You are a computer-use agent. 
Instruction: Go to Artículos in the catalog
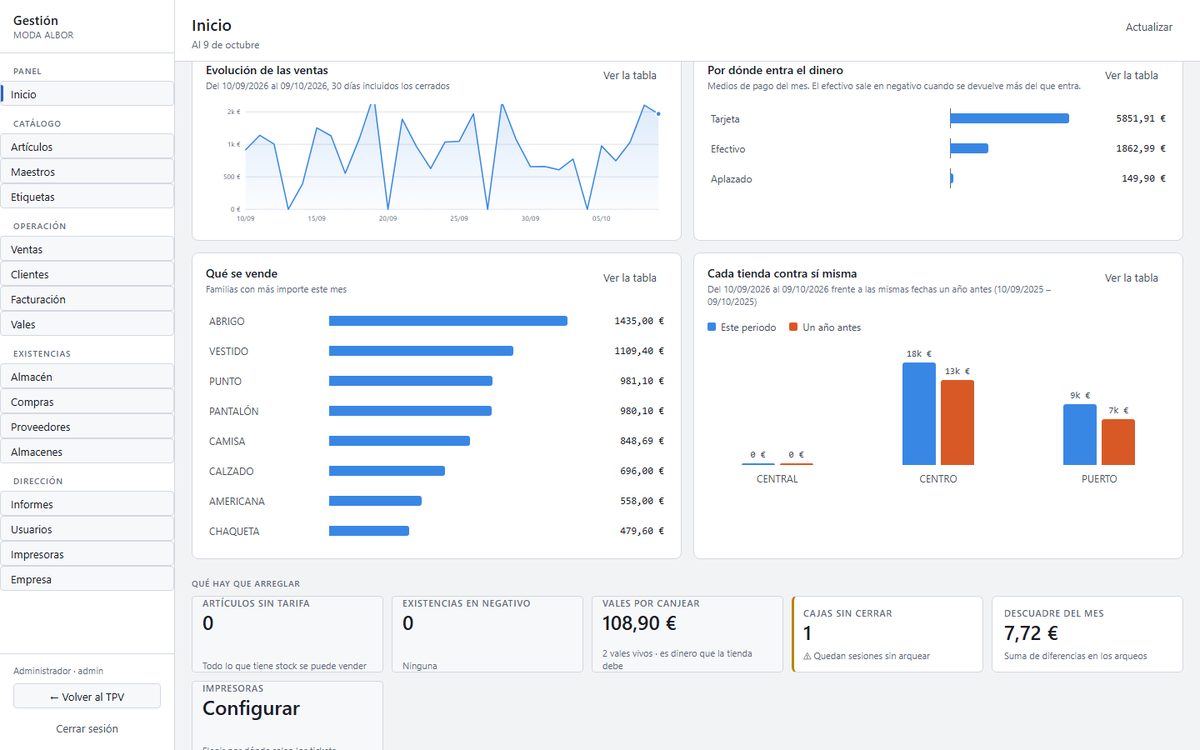coord(87,147)
